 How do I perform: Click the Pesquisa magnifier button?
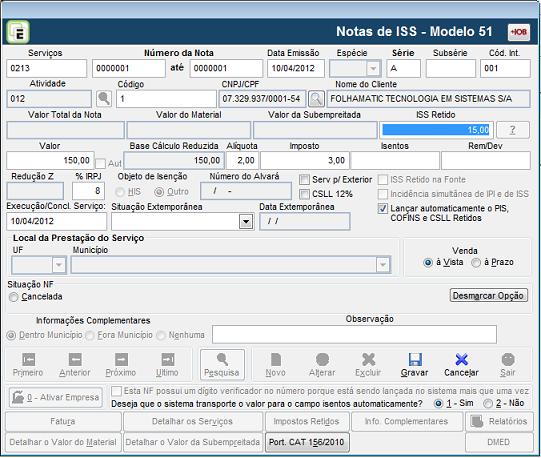click(x=222, y=364)
